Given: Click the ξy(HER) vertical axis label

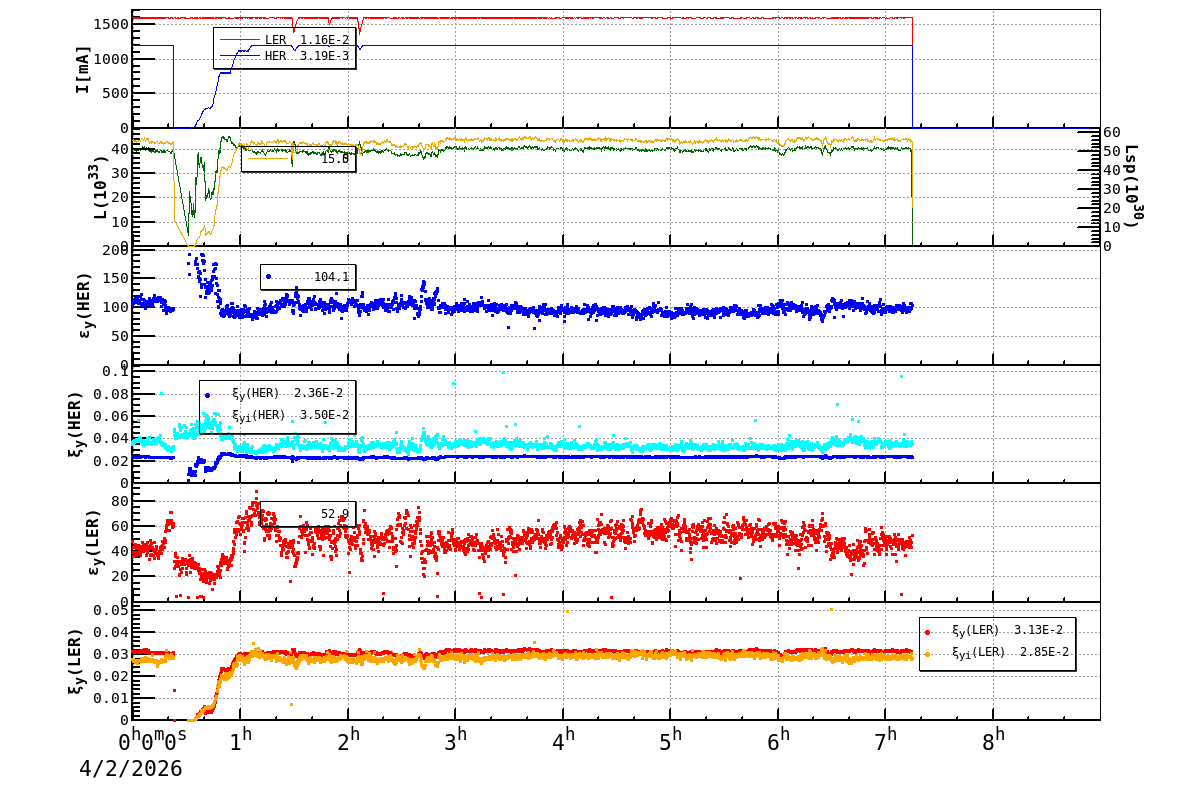Looking at the screenshot, I should 75,423.
